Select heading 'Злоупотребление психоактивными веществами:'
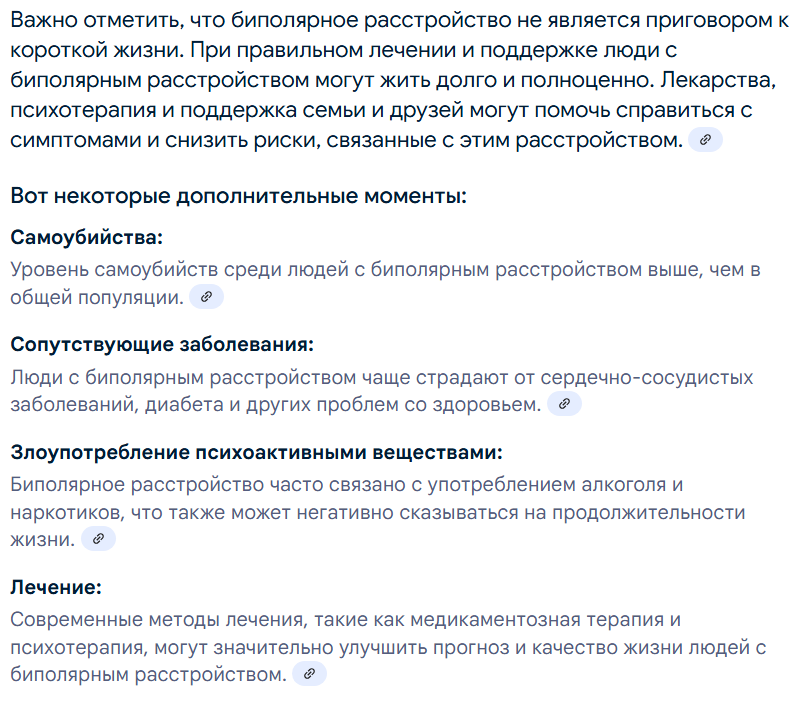801x711 pixels. tap(256, 452)
